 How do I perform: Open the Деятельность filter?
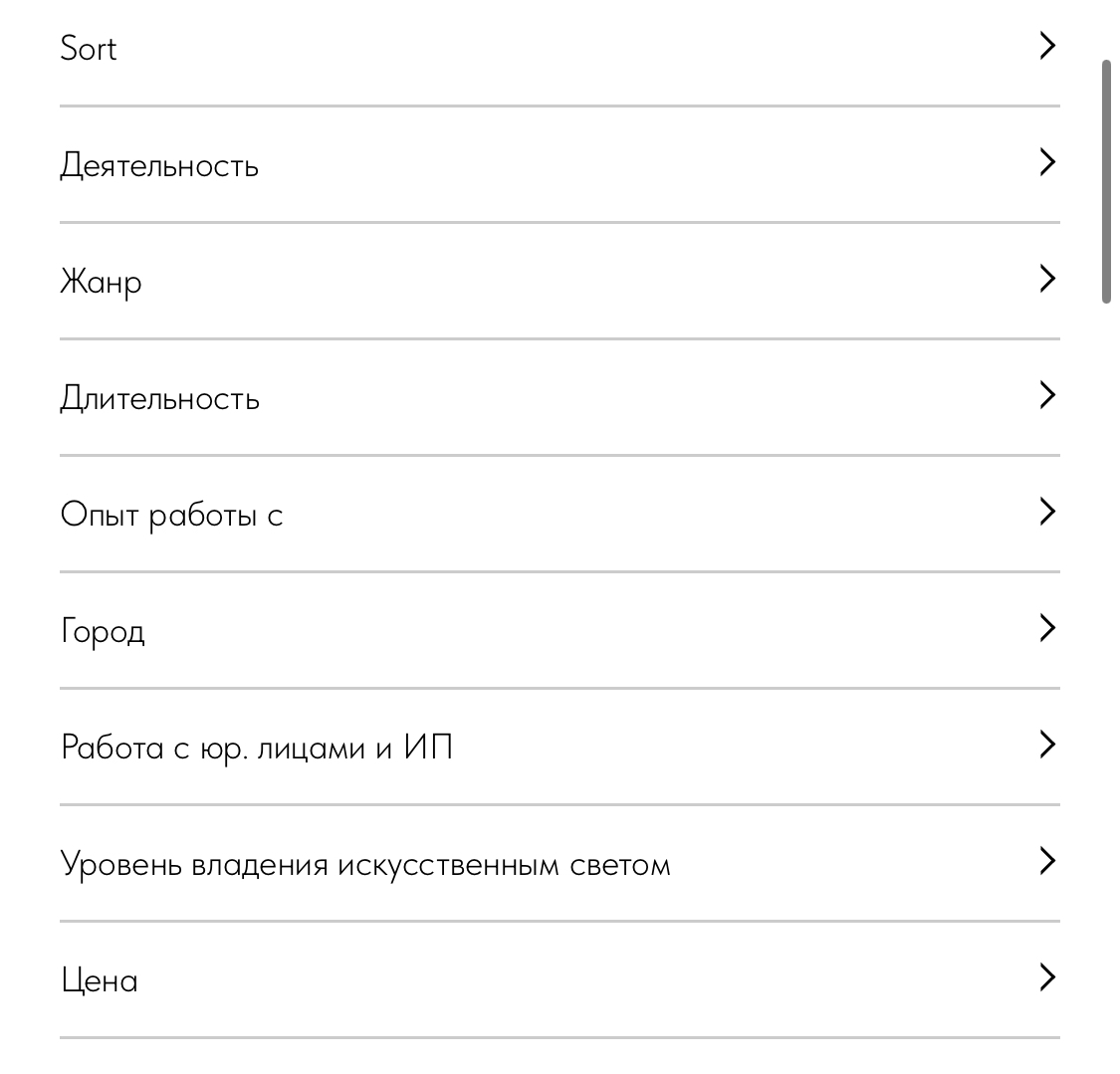pyautogui.click(x=560, y=164)
